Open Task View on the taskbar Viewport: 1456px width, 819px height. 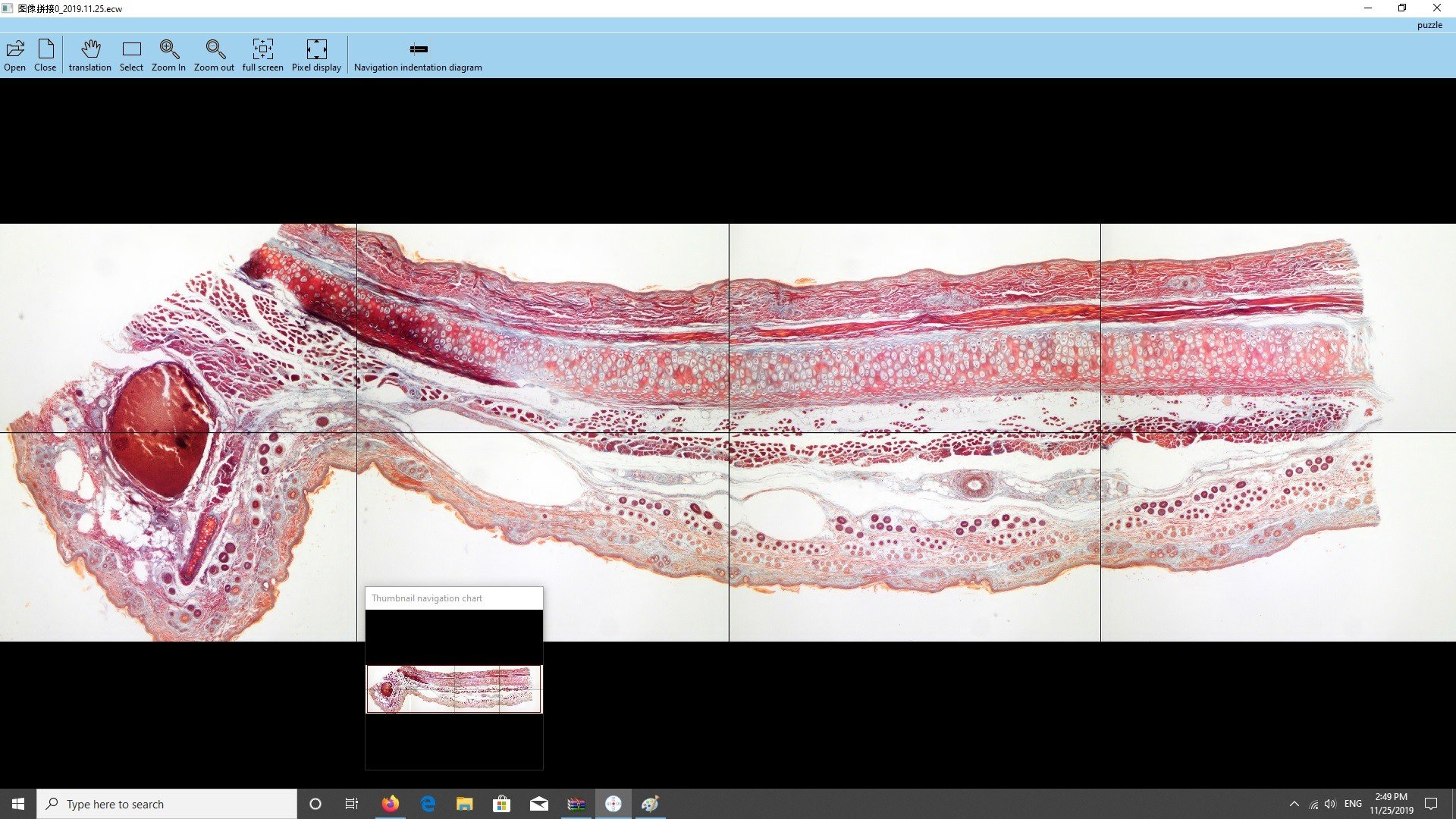click(352, 804)
